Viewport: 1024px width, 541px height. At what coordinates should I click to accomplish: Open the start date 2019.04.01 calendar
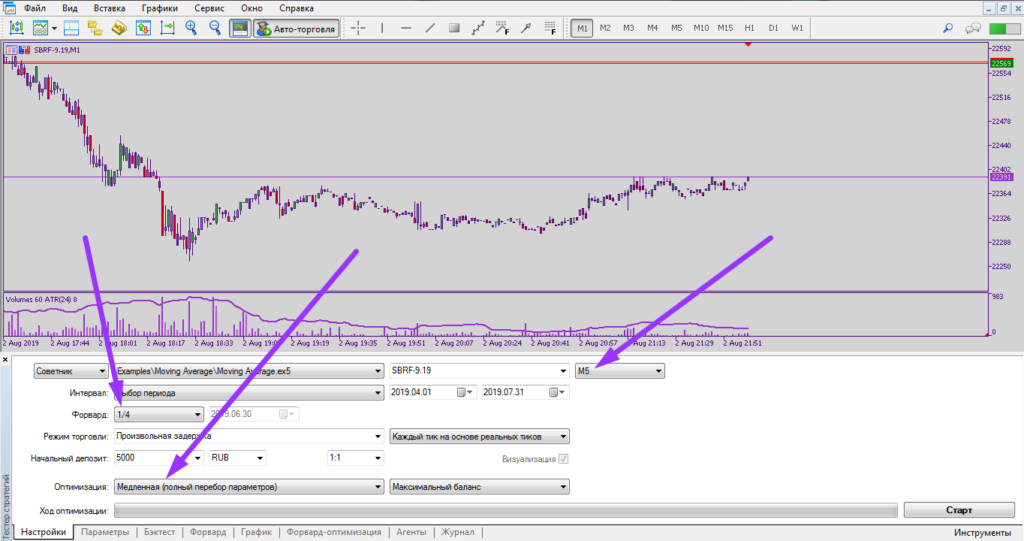[x=465, y=393]
